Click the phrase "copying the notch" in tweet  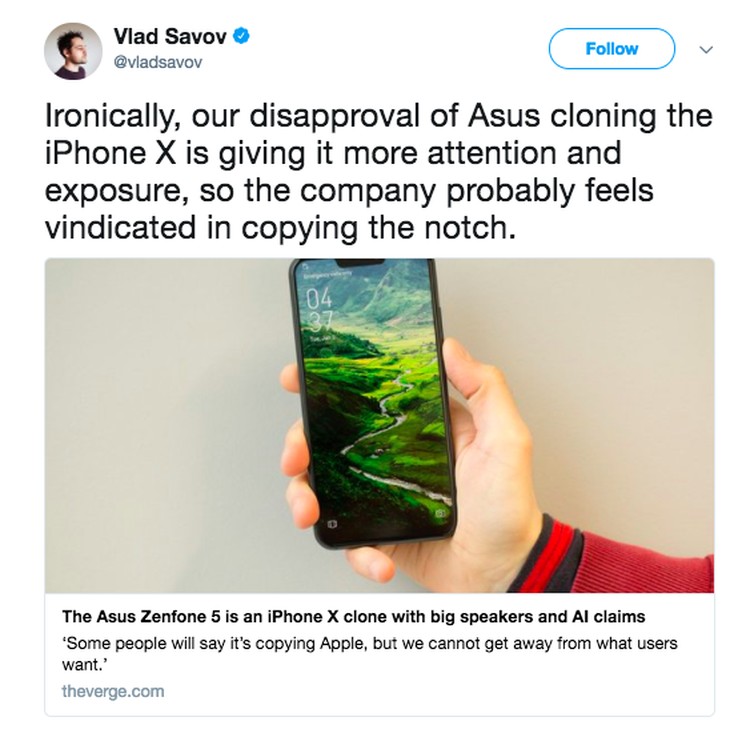[x=378, y=228]
